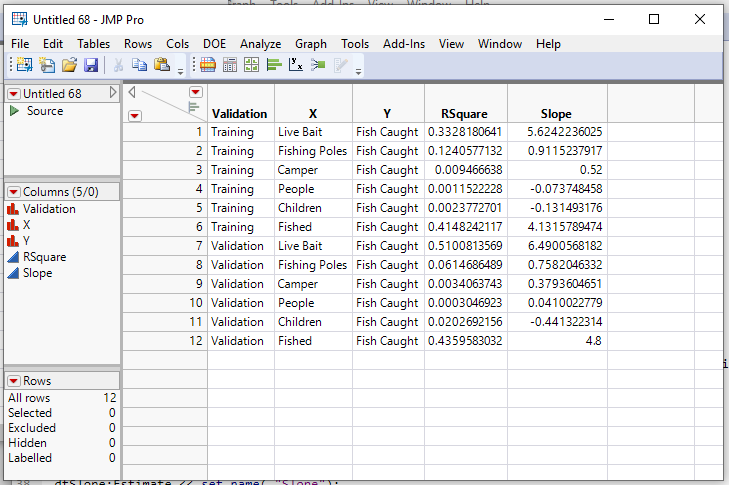This screenshot has height=485, width=729.
Task: Open the Add-Ins menu
Action: 404,44
